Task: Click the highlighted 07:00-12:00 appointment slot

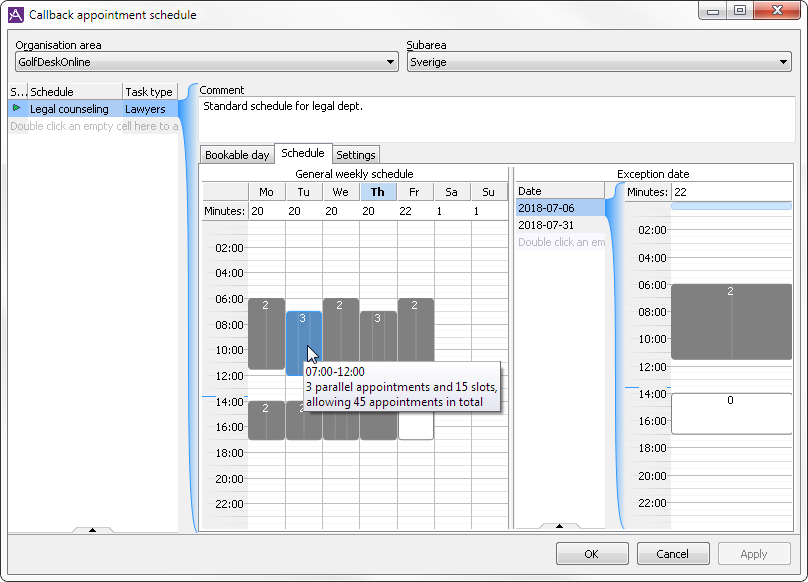Action: pos(303,340)
